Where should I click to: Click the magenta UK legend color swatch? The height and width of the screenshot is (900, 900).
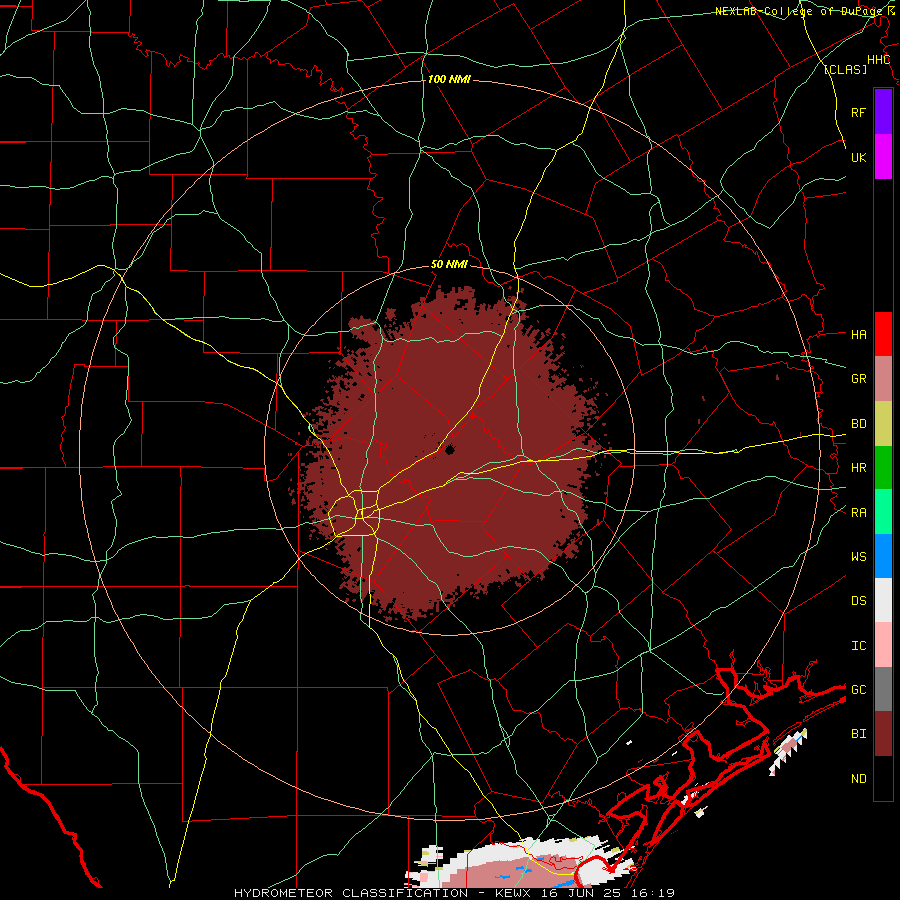(x=883, y=157)
